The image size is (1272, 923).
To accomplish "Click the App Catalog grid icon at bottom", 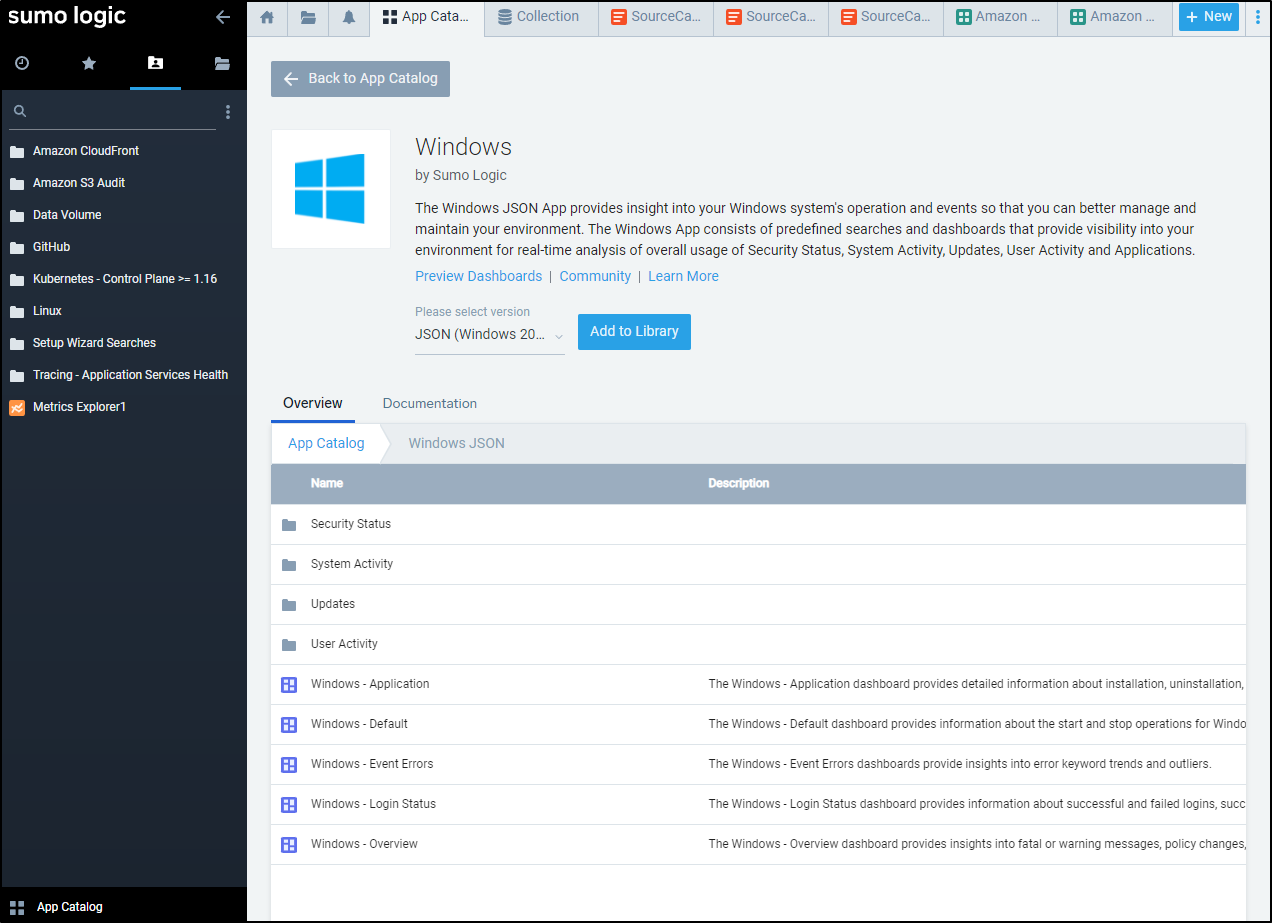I will click(x=17, y=908).
